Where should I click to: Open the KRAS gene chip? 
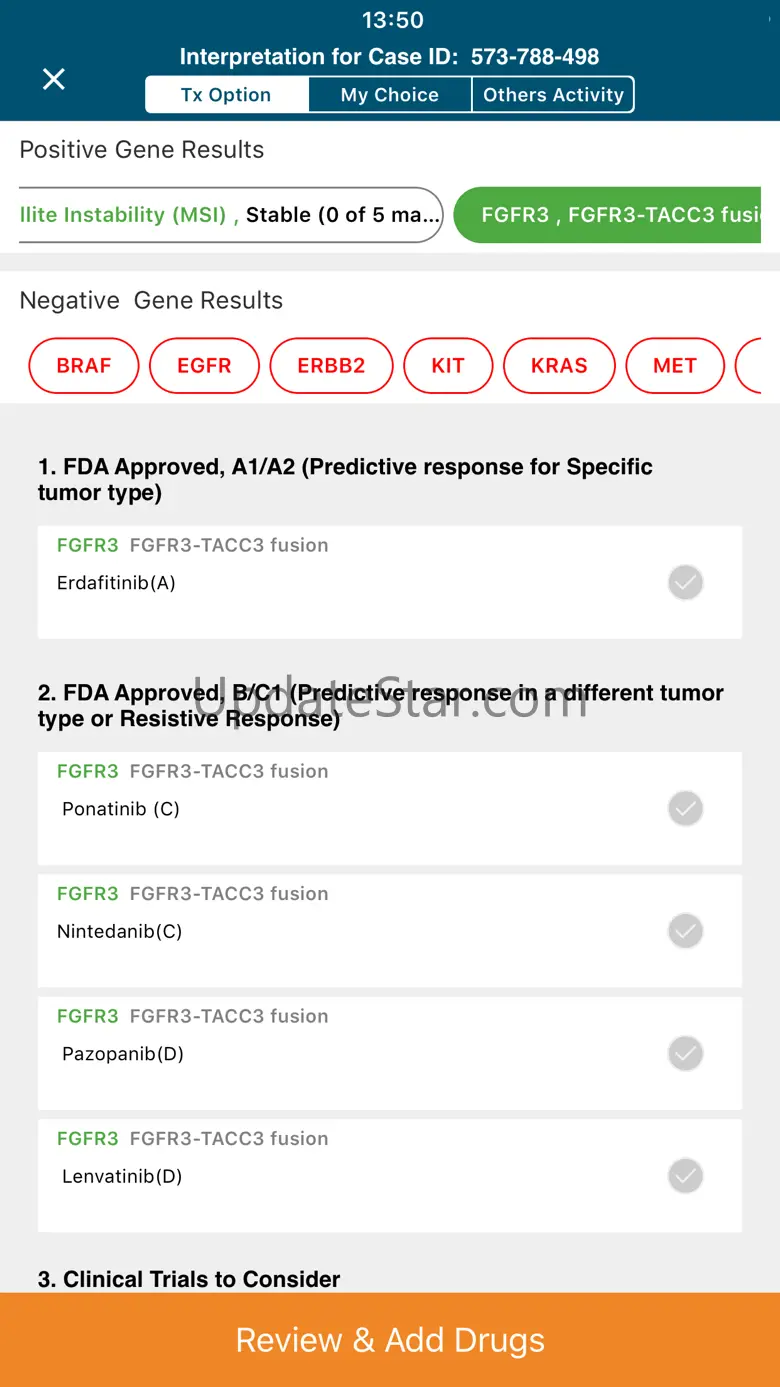tap(559, 366)
